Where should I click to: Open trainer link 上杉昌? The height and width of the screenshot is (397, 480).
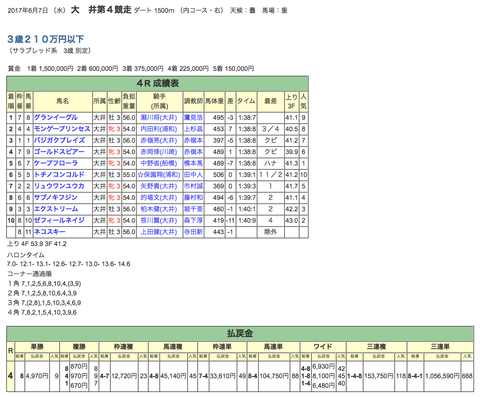click(193, 129)
